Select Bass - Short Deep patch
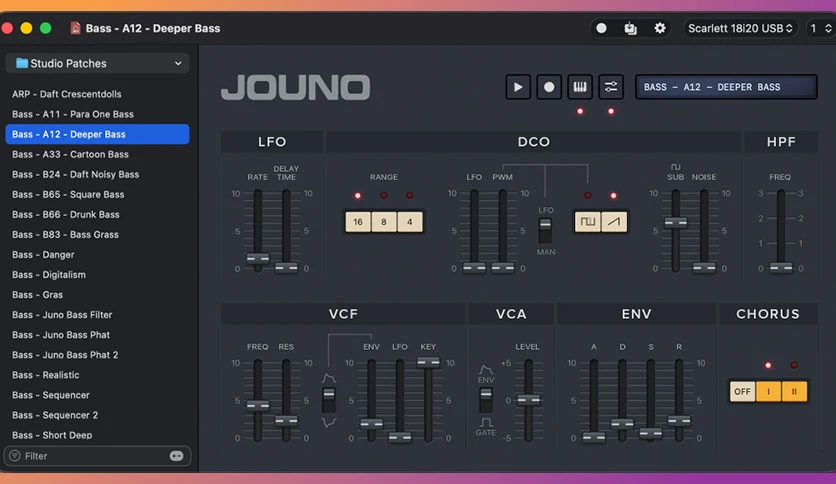 click(x=98, y=435)
